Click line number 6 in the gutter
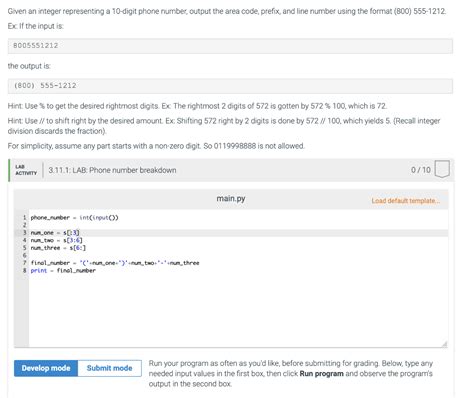474x398 pixels. point(24,255)
